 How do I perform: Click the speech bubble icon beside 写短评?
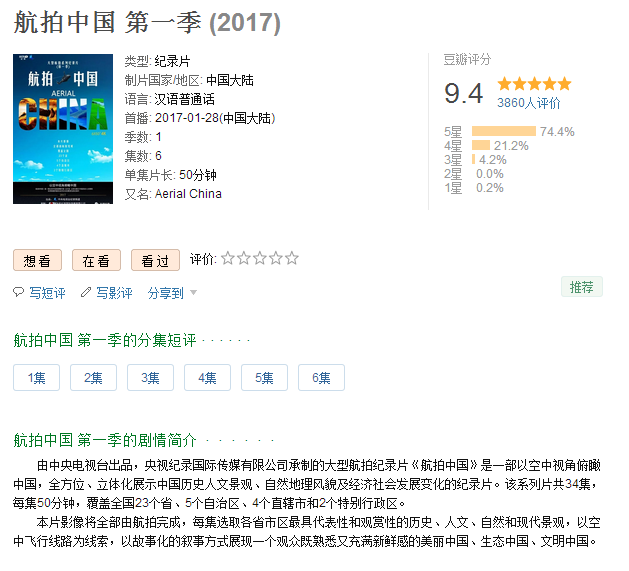click(18, 292)
